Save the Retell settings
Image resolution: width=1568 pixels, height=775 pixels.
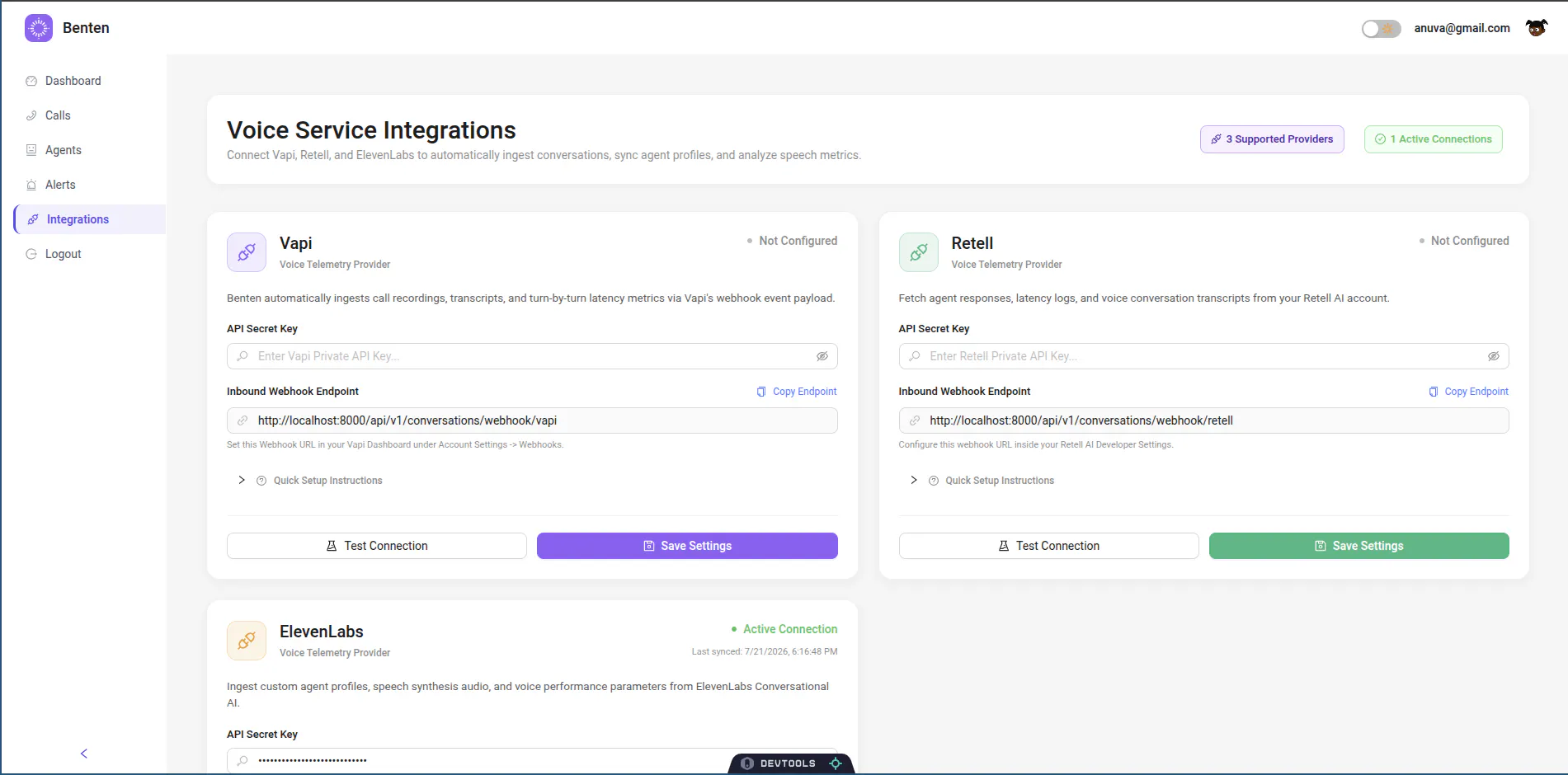(1359, 546)
